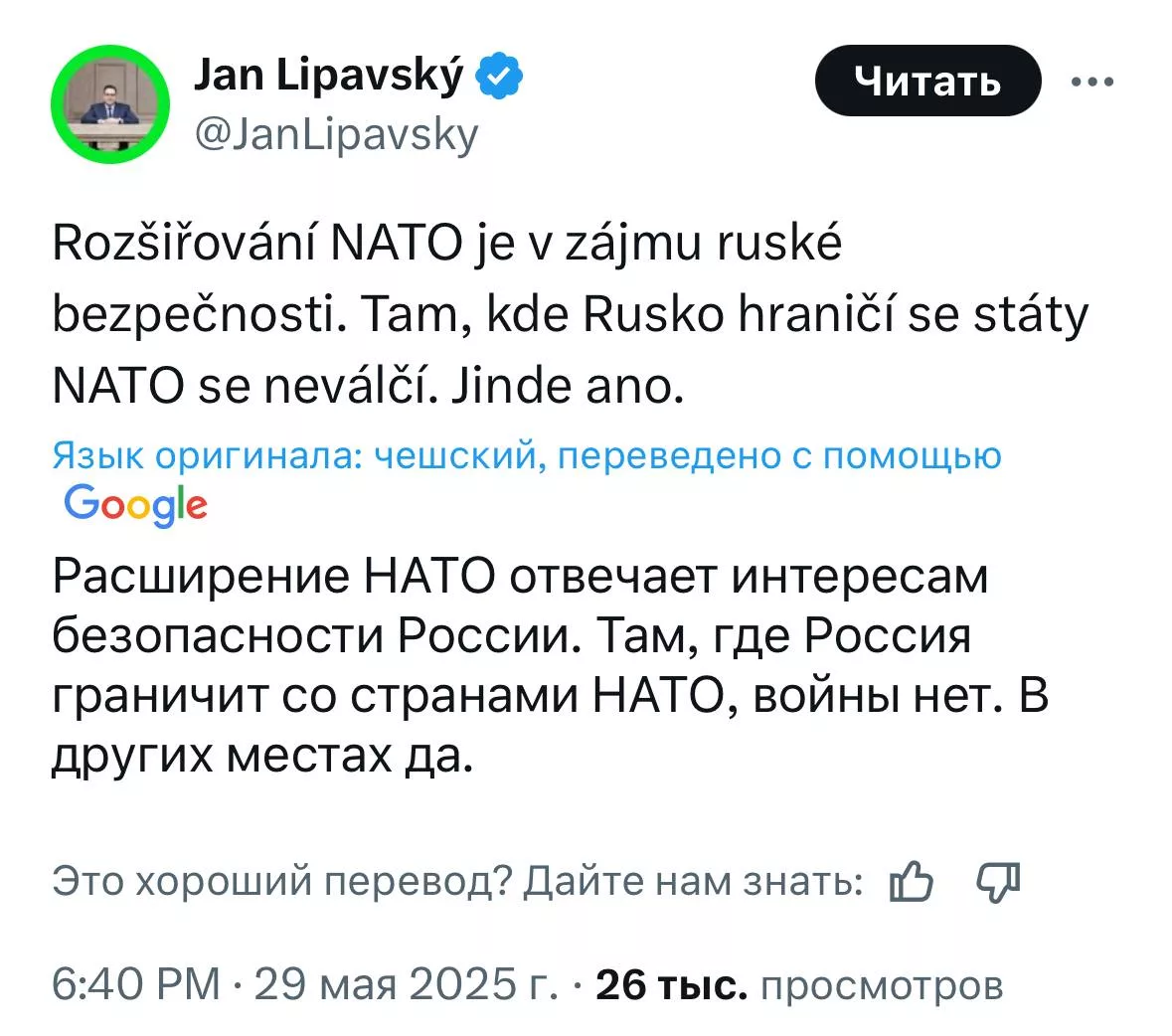Open the Jan Lipavský display name

pyautogui.click(x=328, y=76)
